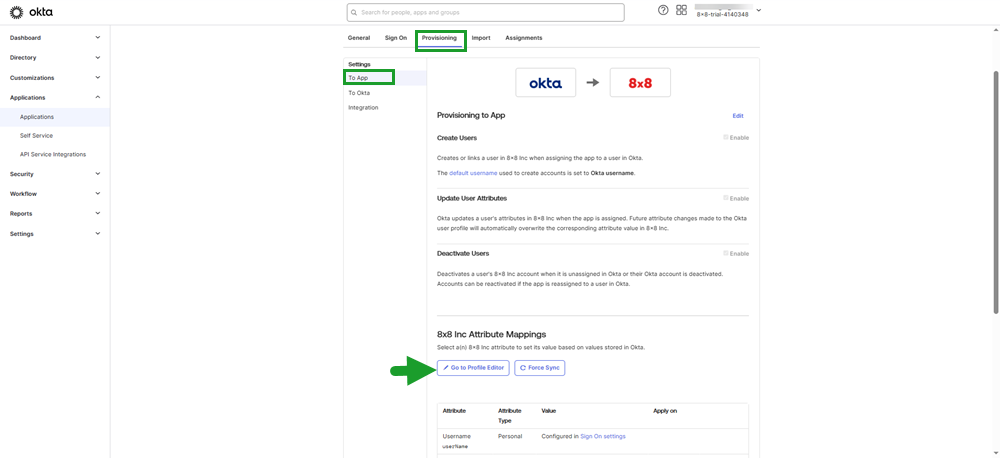Click the Apply on column header
Screen dimensions: 1000x459
[665, 411]
